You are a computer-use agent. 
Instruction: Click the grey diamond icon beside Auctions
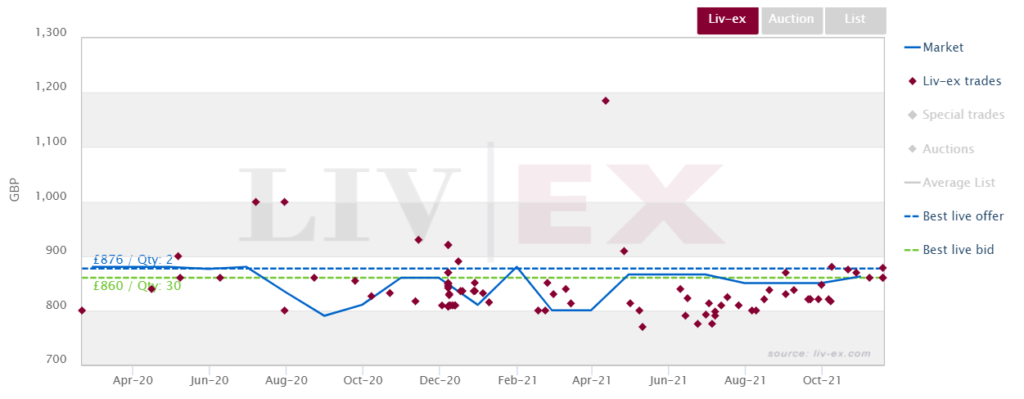[x=912, y=149]
